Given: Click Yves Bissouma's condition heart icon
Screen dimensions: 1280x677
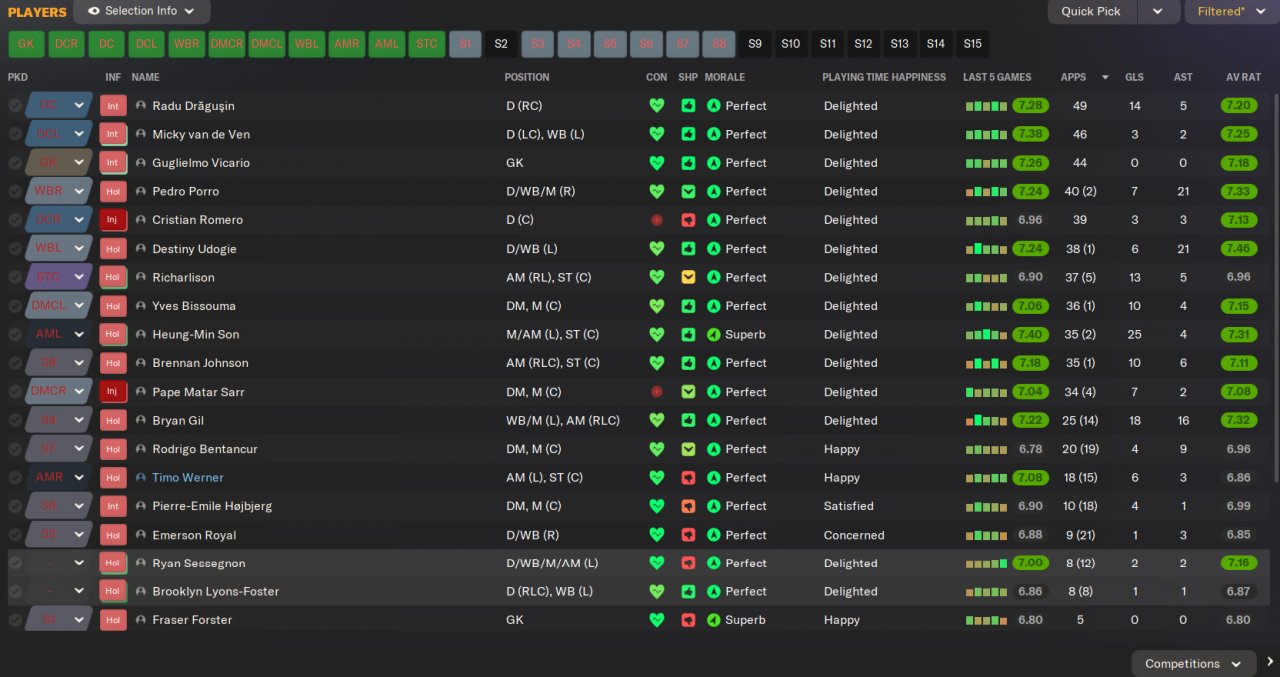Looking at the screenshot, I should [657, 306].
